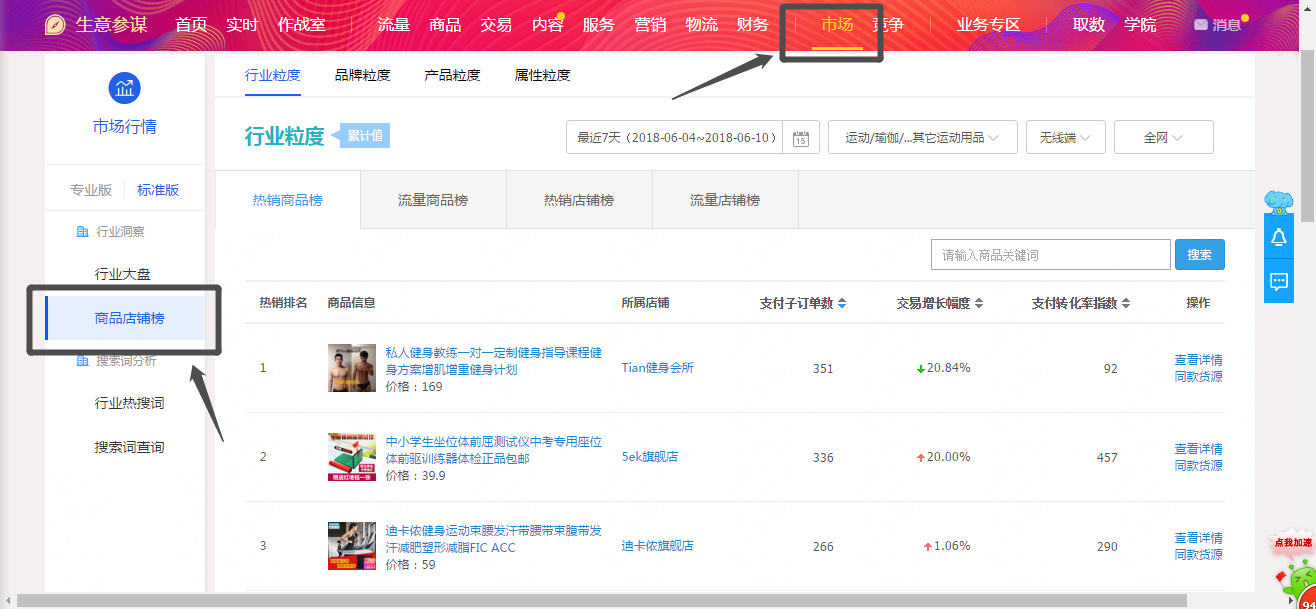The width and height of the screenshot is (1316, 609).
Task: Open 品牌粒度 tab
Action: point(362,75)
